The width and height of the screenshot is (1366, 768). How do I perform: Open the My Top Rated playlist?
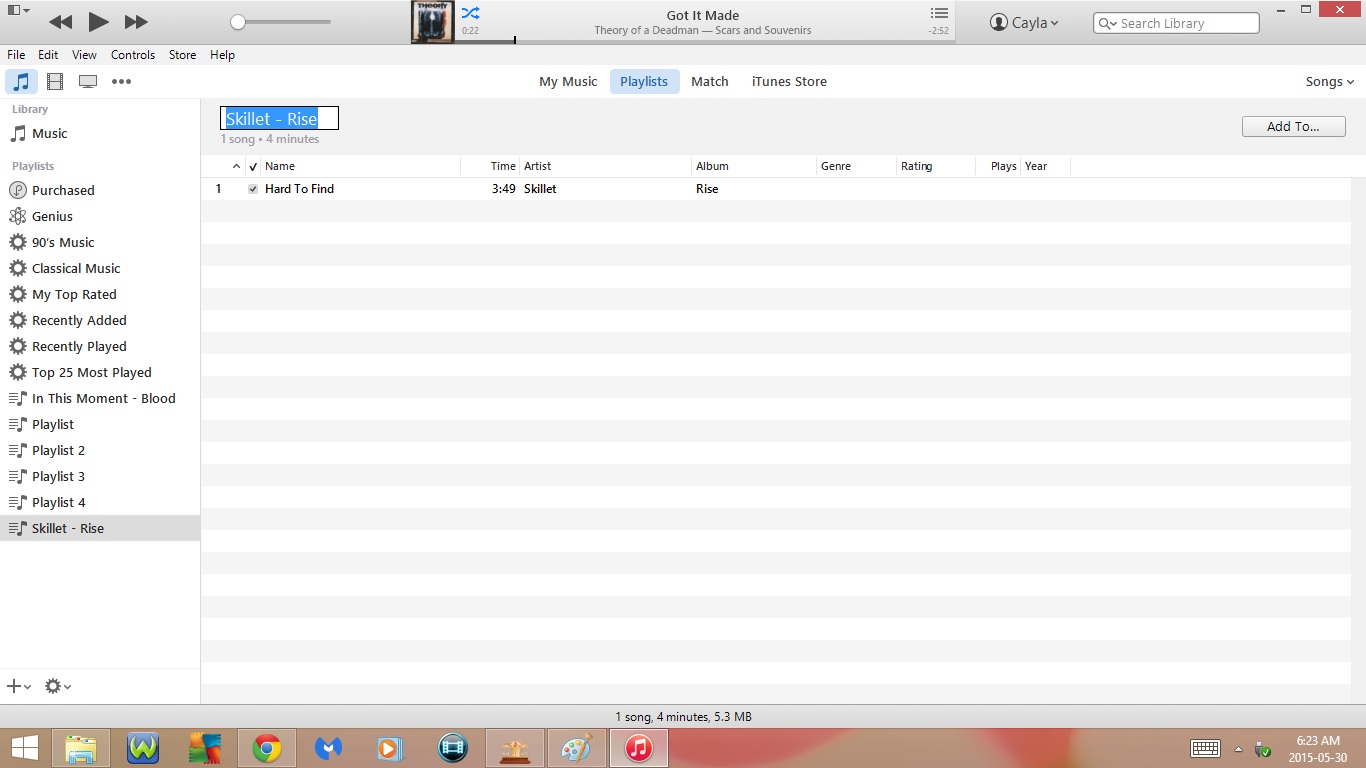pyautogui.click(x=100, y=294)
